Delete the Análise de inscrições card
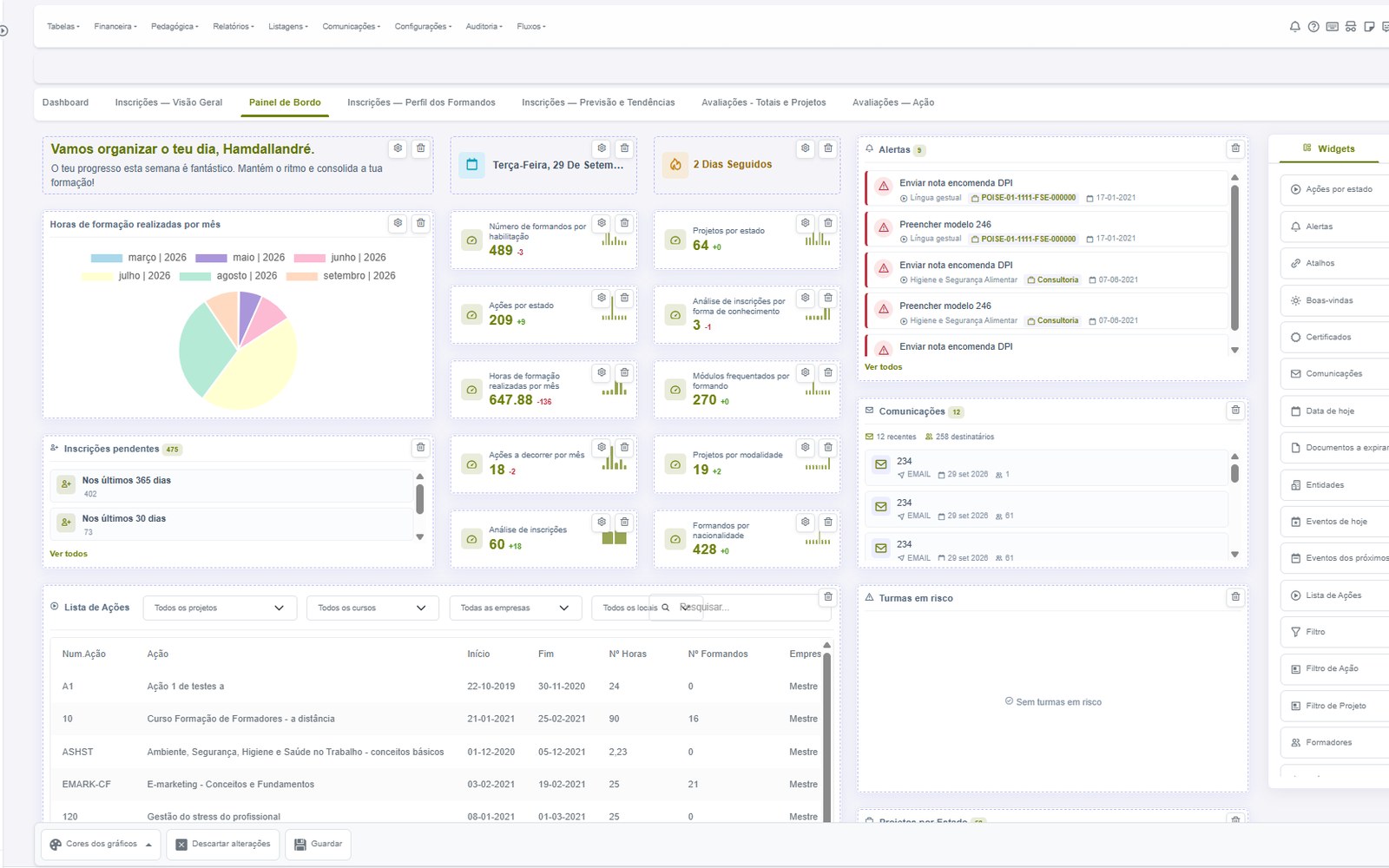The image size is (1389, 868). [x=624, y=522]
